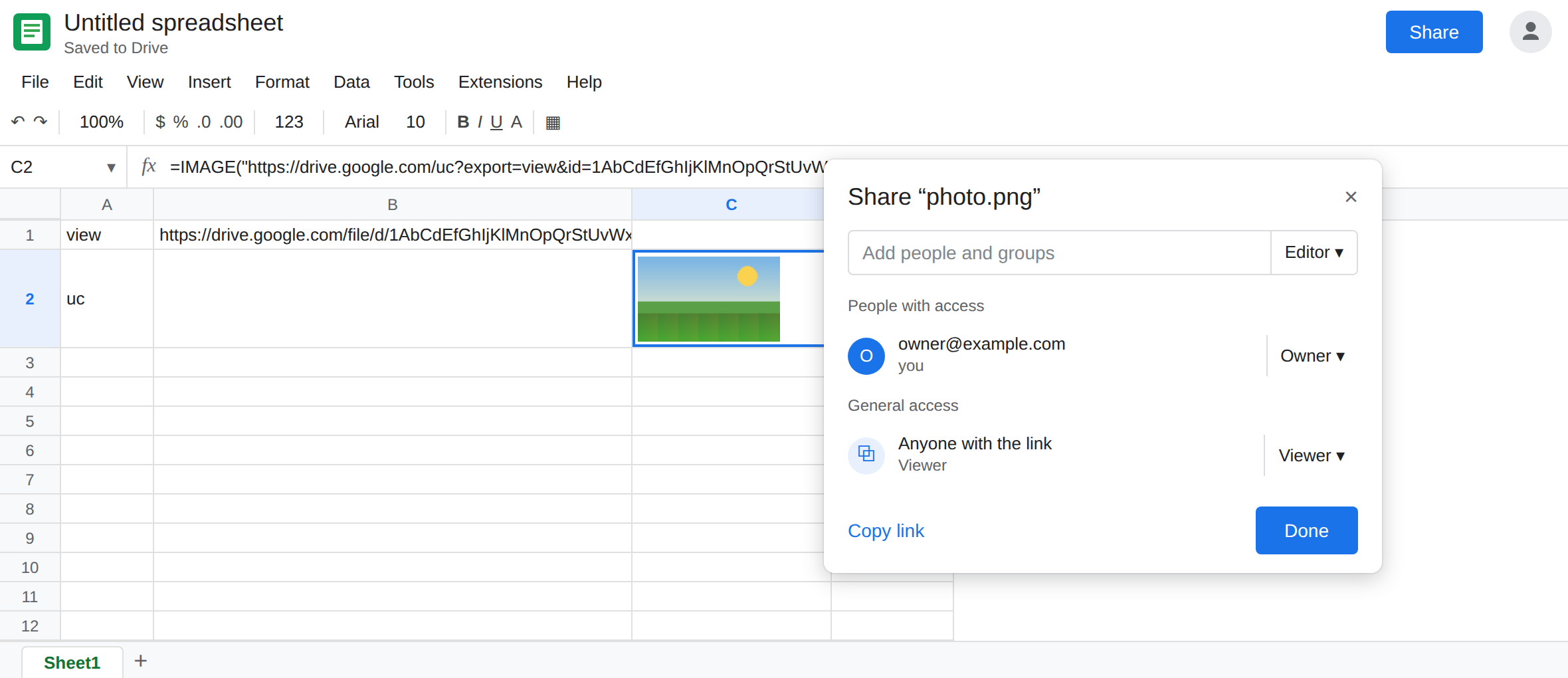This screenshot has height=678, width=1568.
Task: Click the Copy link link
Action: tap(886, 530)
